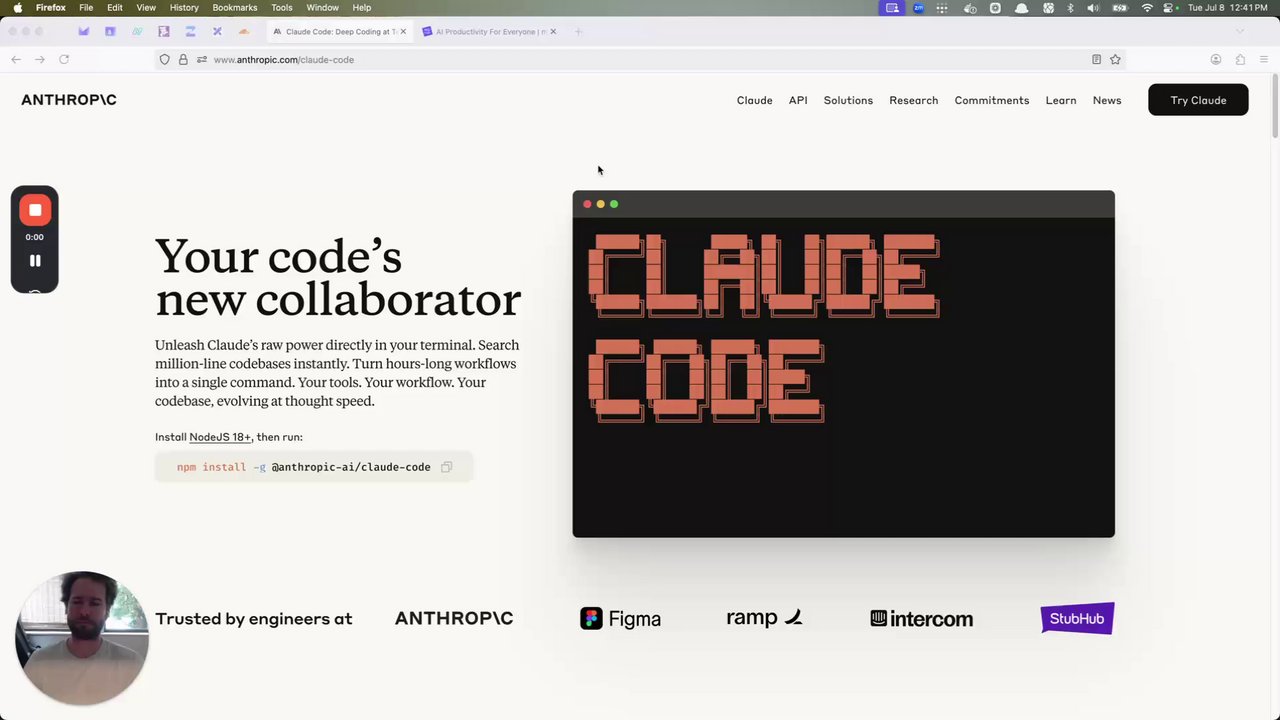Close the Claude Code tab
This screenshot has width=1280, height=720.
(x=403, y=31)
